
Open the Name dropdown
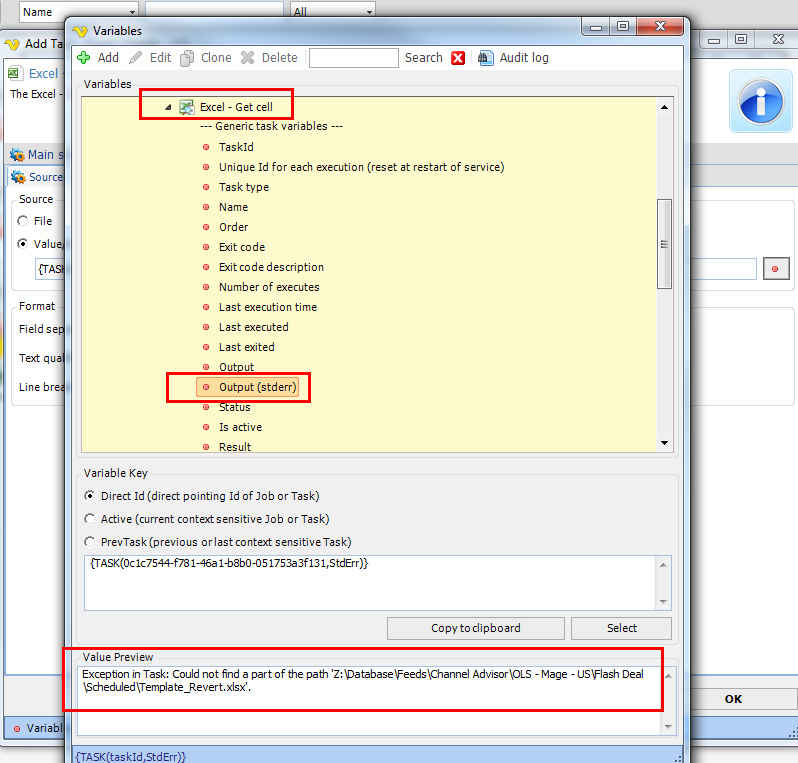[x=132, y=12]
